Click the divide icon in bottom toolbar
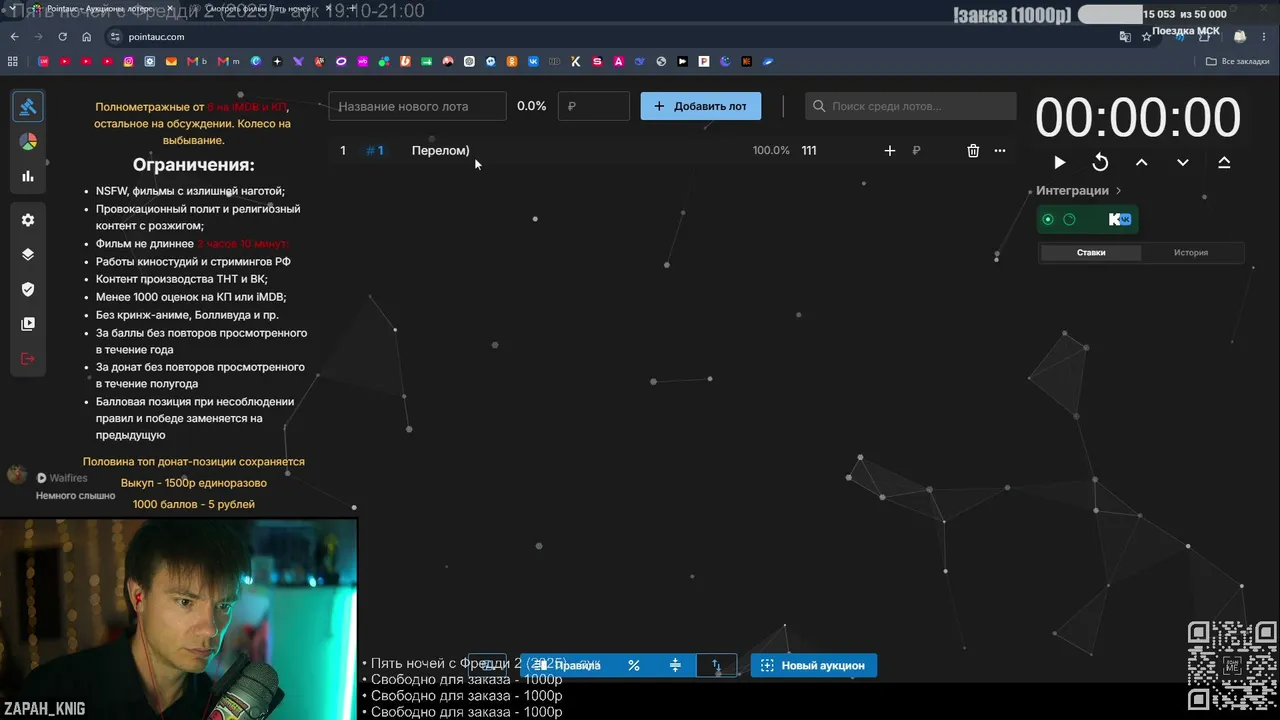The image size is (1280, 720). point(675,665)
